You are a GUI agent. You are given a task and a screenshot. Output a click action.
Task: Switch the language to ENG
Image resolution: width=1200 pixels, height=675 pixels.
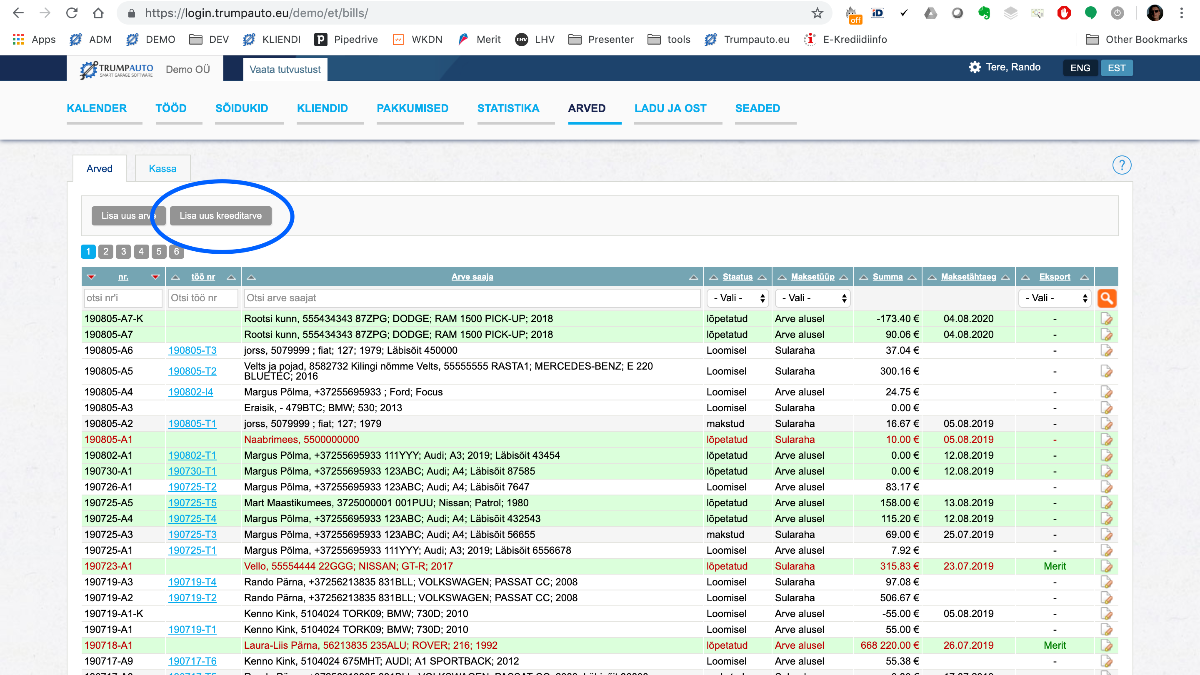pos(1080,68)
